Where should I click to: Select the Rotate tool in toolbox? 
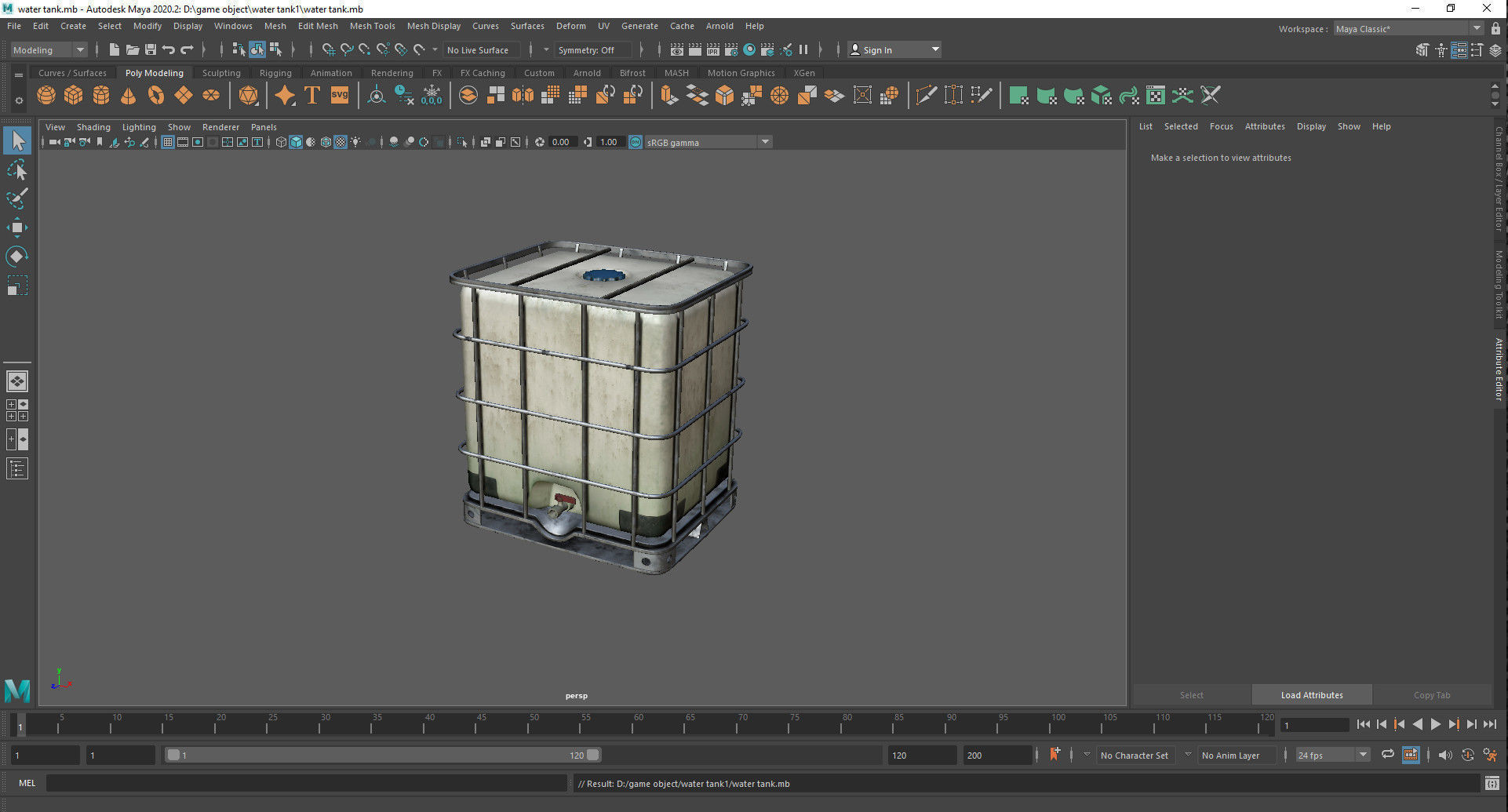click(17, 256)
